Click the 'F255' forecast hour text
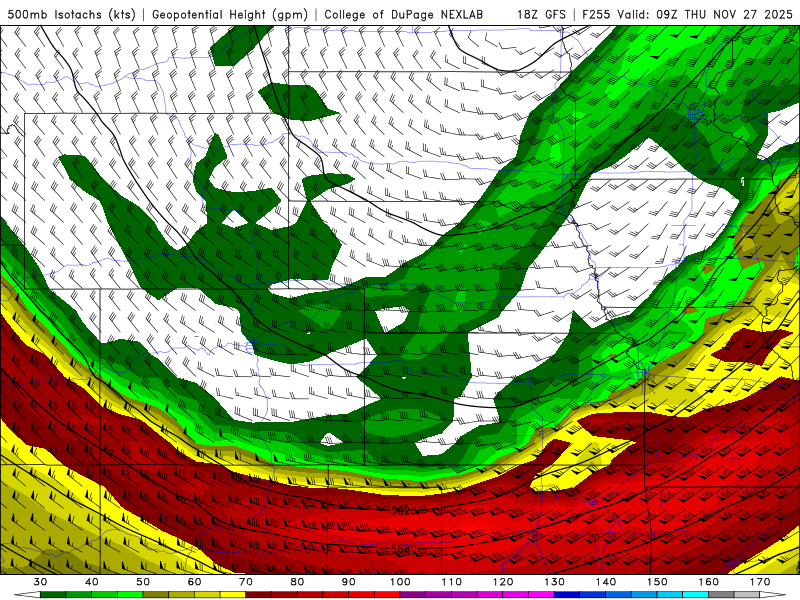 pos(596,14)
